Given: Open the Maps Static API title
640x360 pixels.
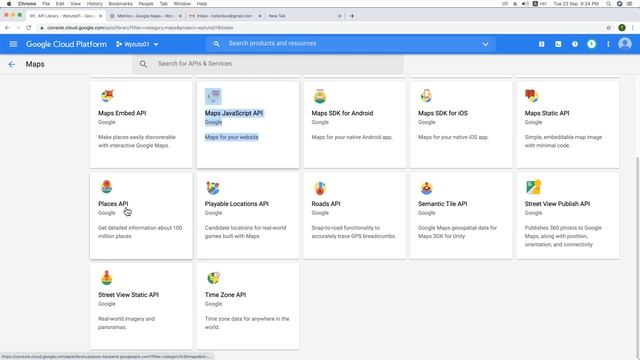Looking at the screenshot, I should click(x=547, y=113).
